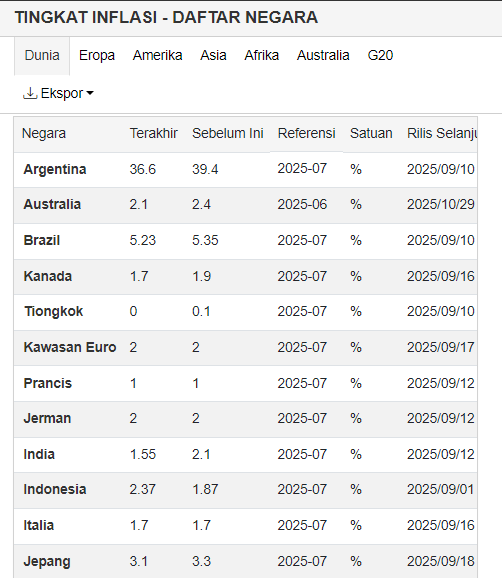Screen dimensions: 502x578
Task: Select the G20 tab
Action: 380,55
